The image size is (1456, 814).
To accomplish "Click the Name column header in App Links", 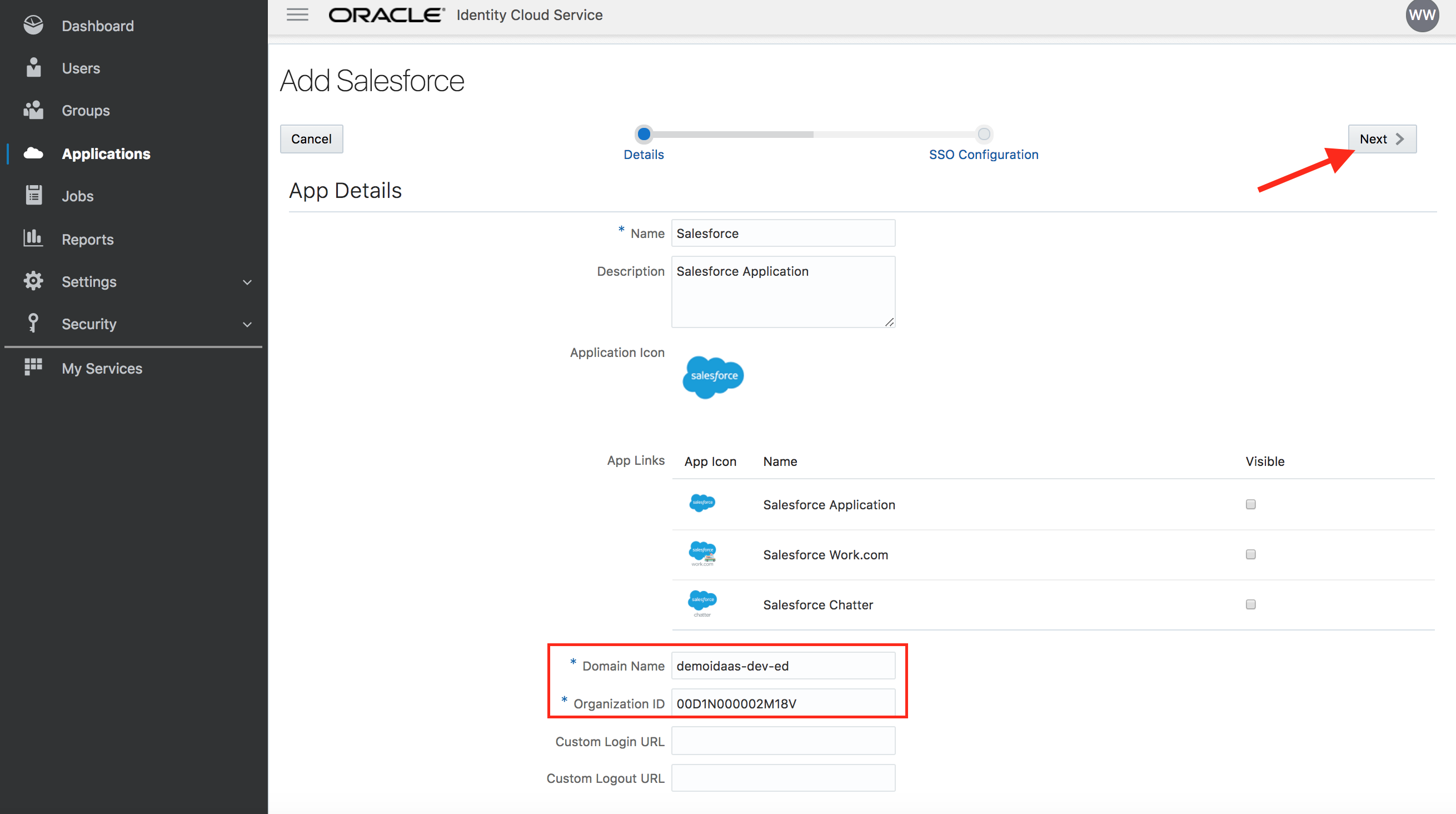I will 780,461.
